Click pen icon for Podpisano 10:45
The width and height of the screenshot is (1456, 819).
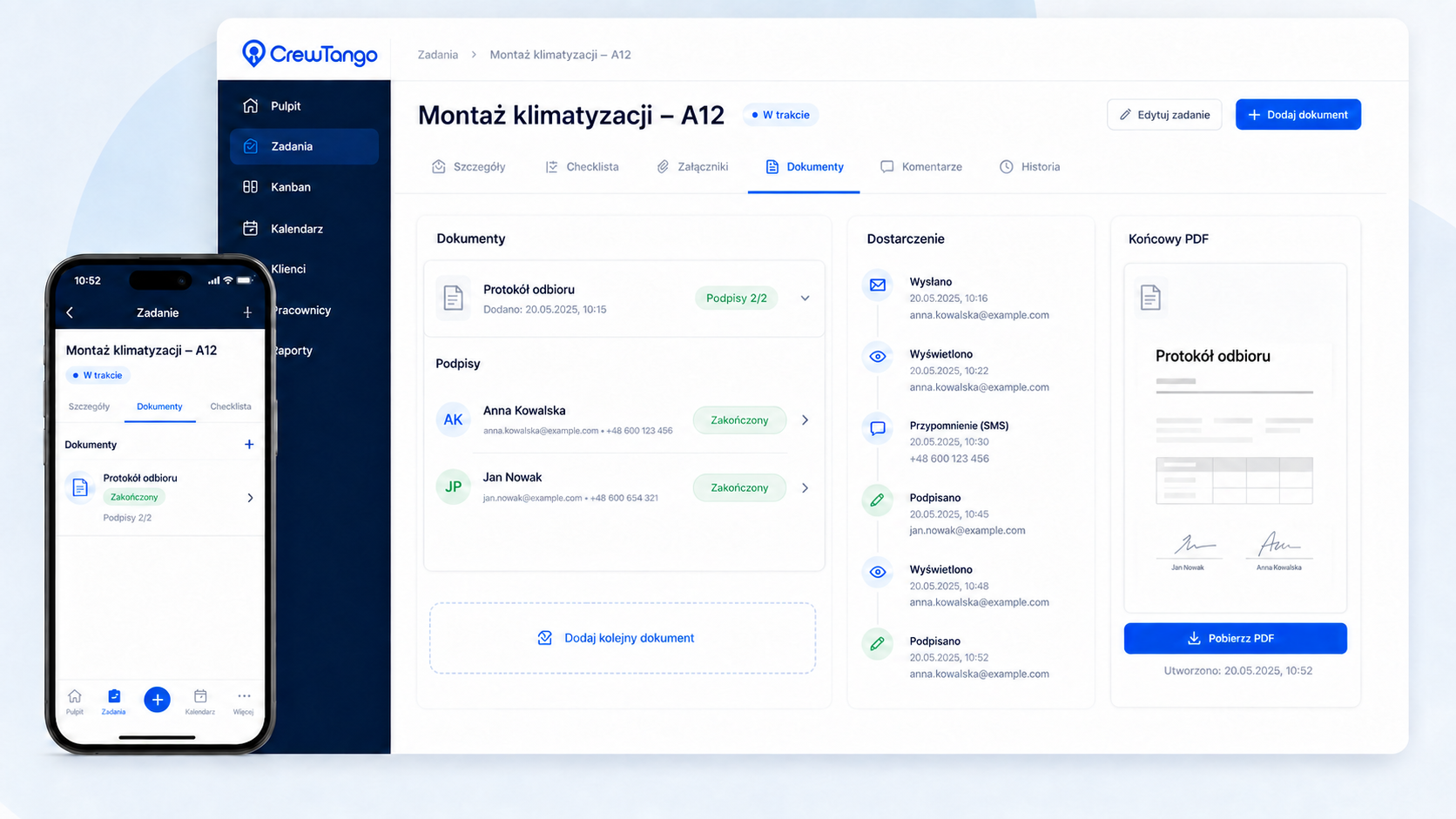[878, 500]
